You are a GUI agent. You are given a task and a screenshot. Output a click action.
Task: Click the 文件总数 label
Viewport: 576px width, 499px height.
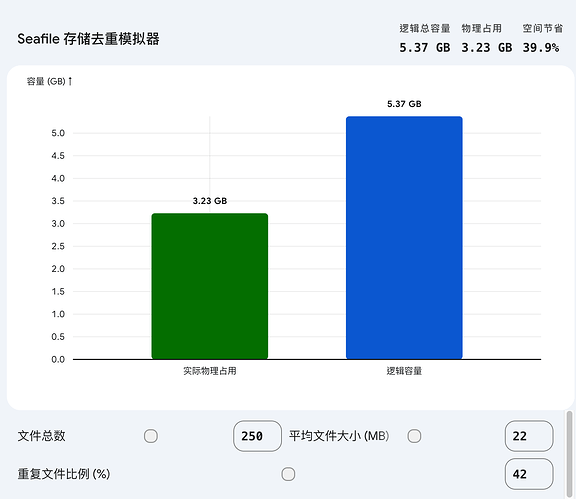tap(42, 436)
